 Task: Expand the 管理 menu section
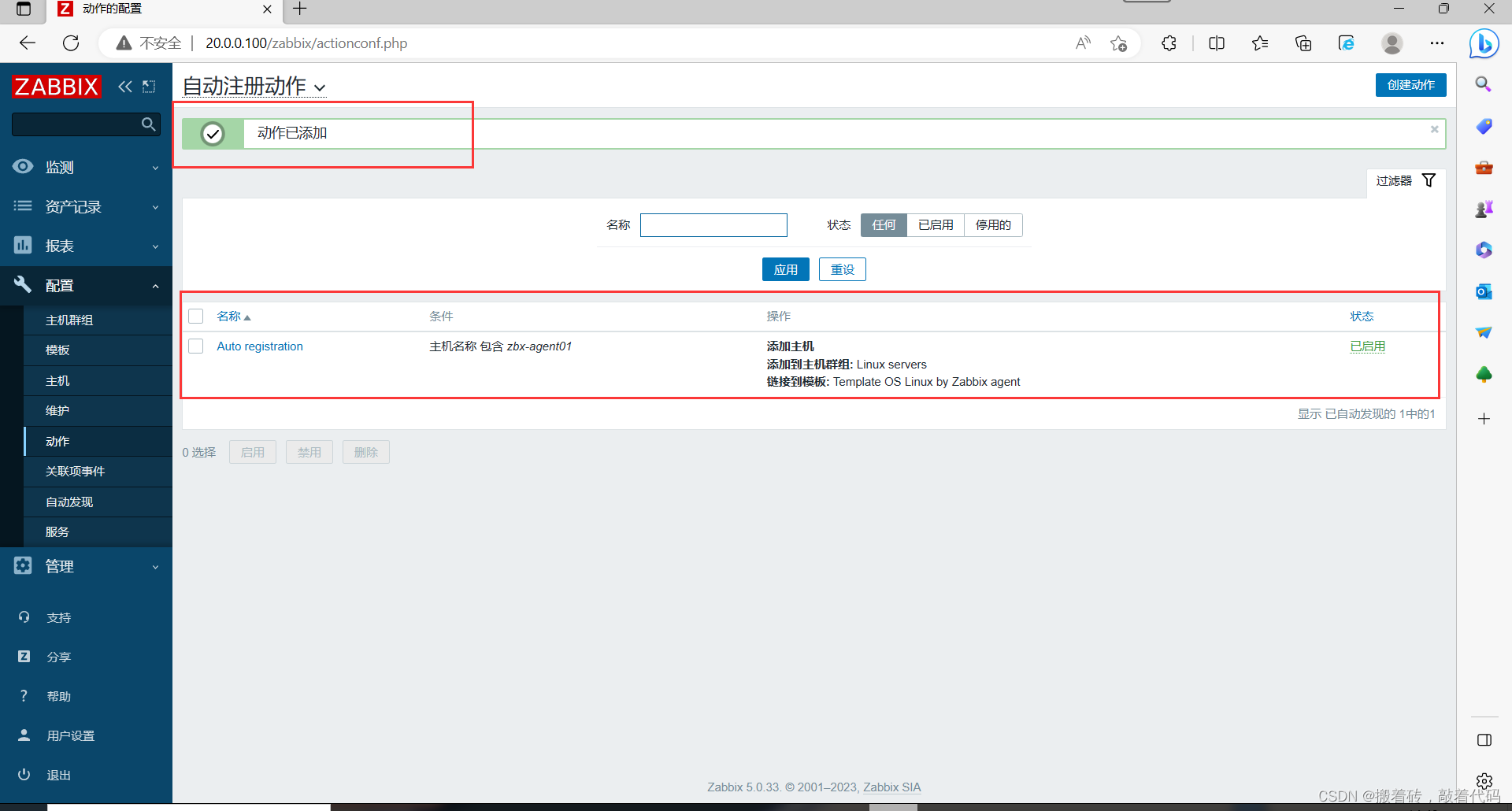click(86, 566)
